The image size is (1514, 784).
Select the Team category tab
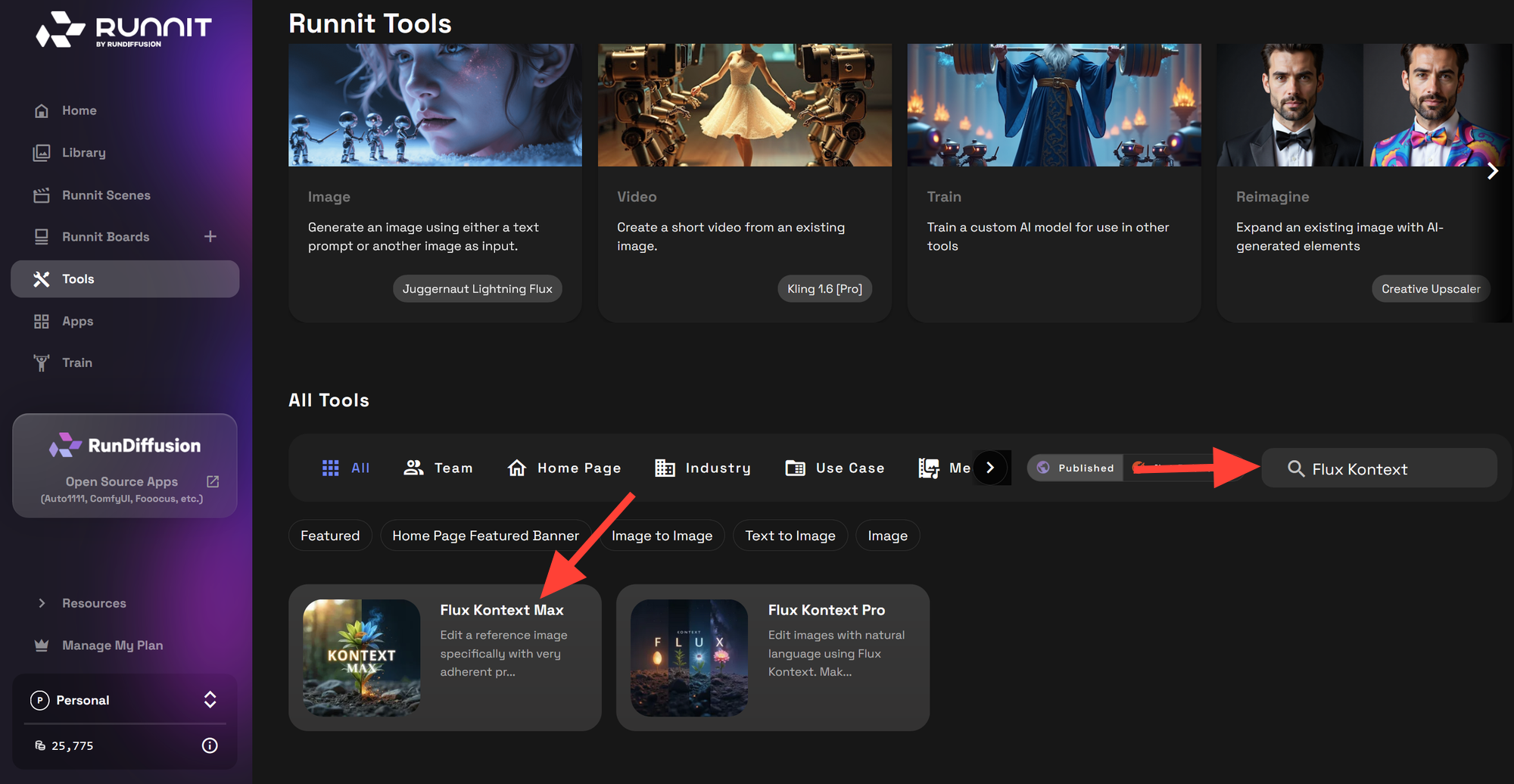point(438,468)
